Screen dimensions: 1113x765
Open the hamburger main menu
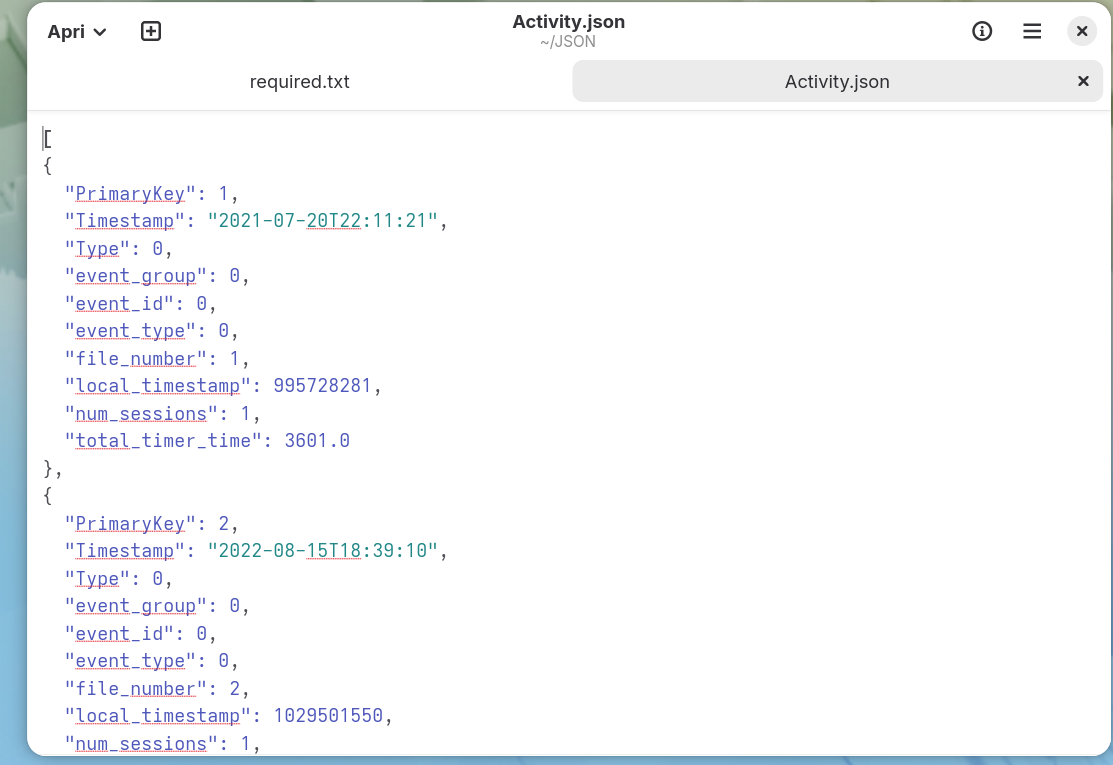[x=1031, y=31]
